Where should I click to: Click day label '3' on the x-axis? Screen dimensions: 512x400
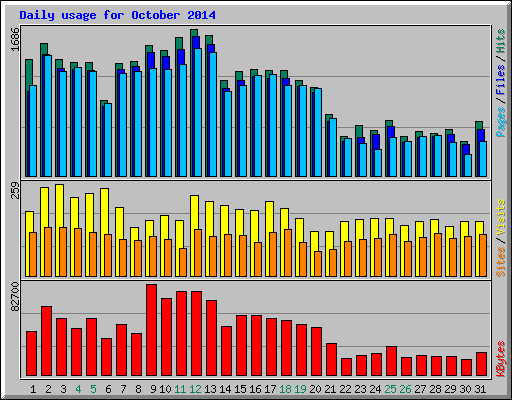pyautogui.click(x=63, y=389)
